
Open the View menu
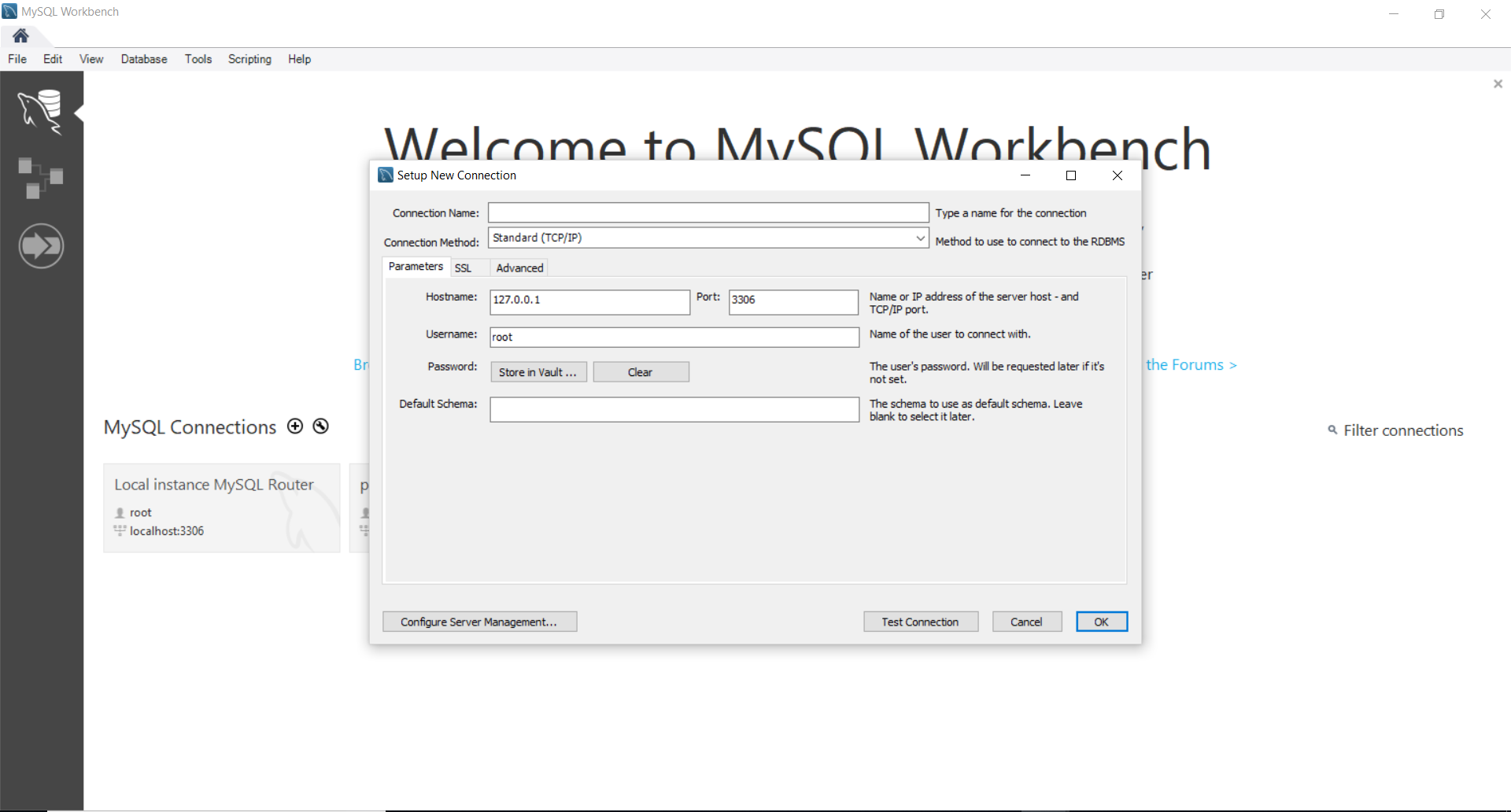pyautogui.click(x=91, y=59)
